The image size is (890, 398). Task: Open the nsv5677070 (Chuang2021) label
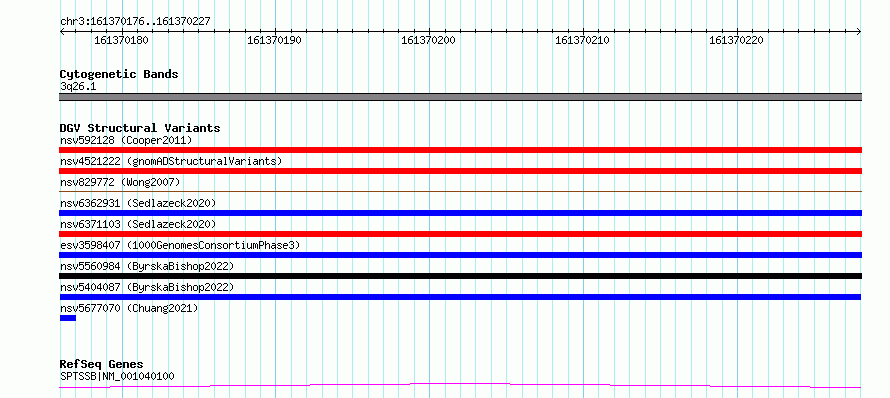[x=129, y=308]
